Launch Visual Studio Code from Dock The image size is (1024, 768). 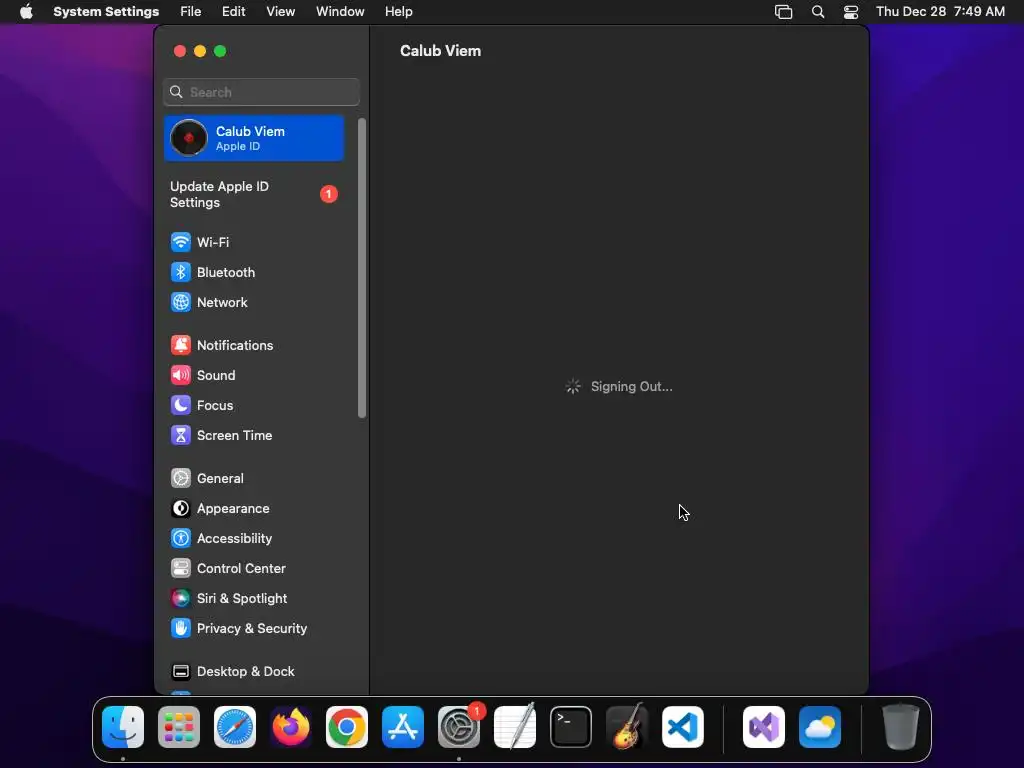click(x=683, y=727)
